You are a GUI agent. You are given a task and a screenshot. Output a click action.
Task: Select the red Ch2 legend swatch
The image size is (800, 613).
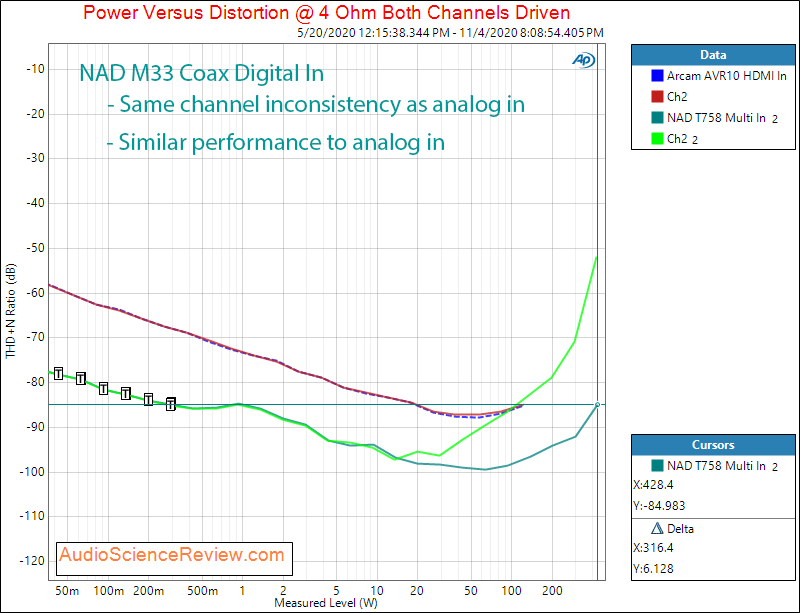657,97
